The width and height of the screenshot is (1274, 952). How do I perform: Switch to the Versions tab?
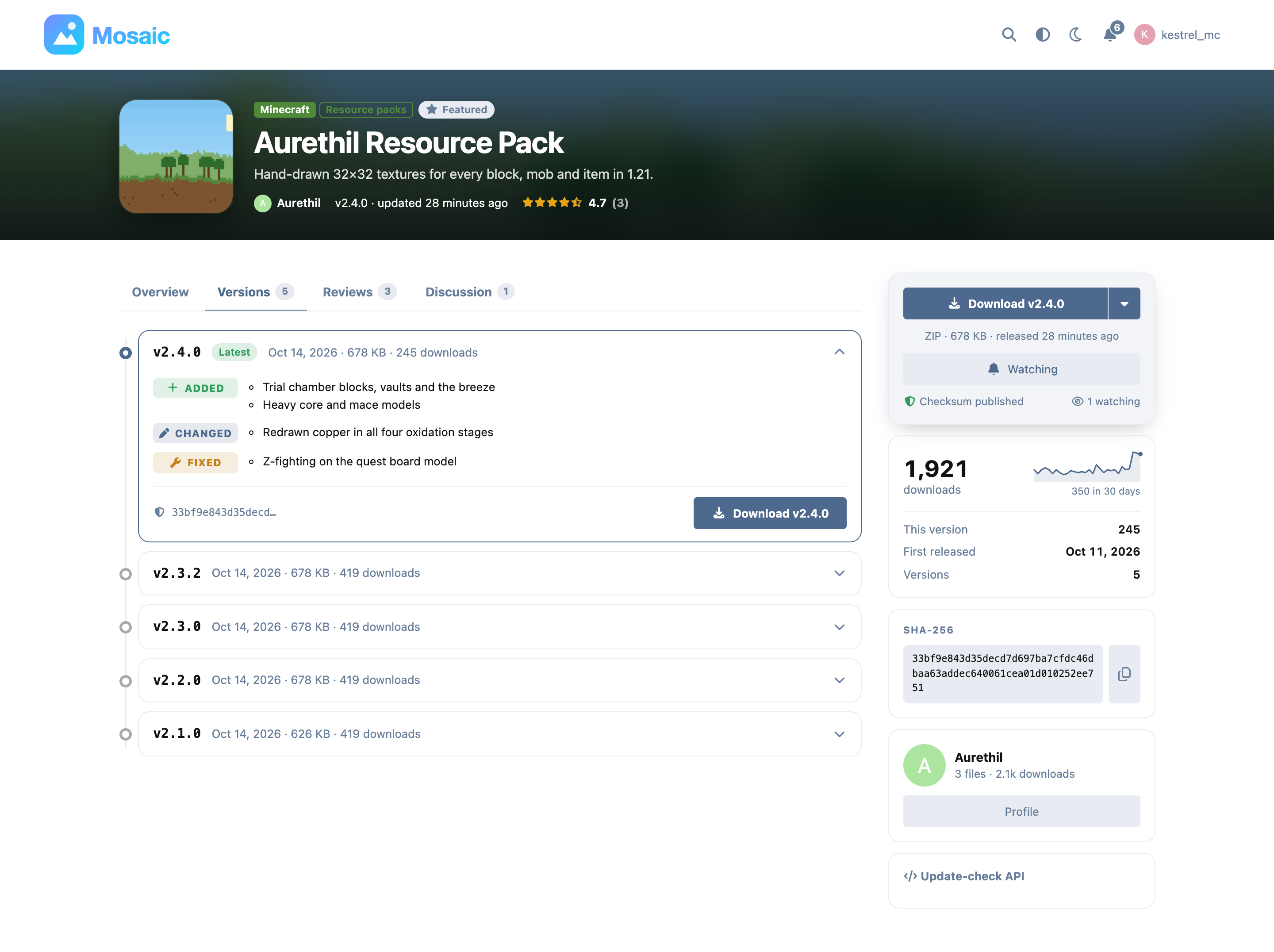[x=256, y=292]
